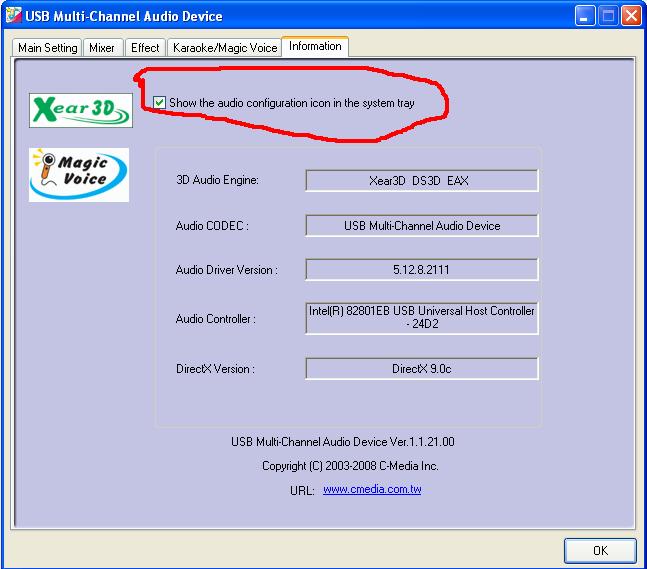
Task: Click the Audio Driver Version 5.12.8.2111 field
Action: [422, 270]
